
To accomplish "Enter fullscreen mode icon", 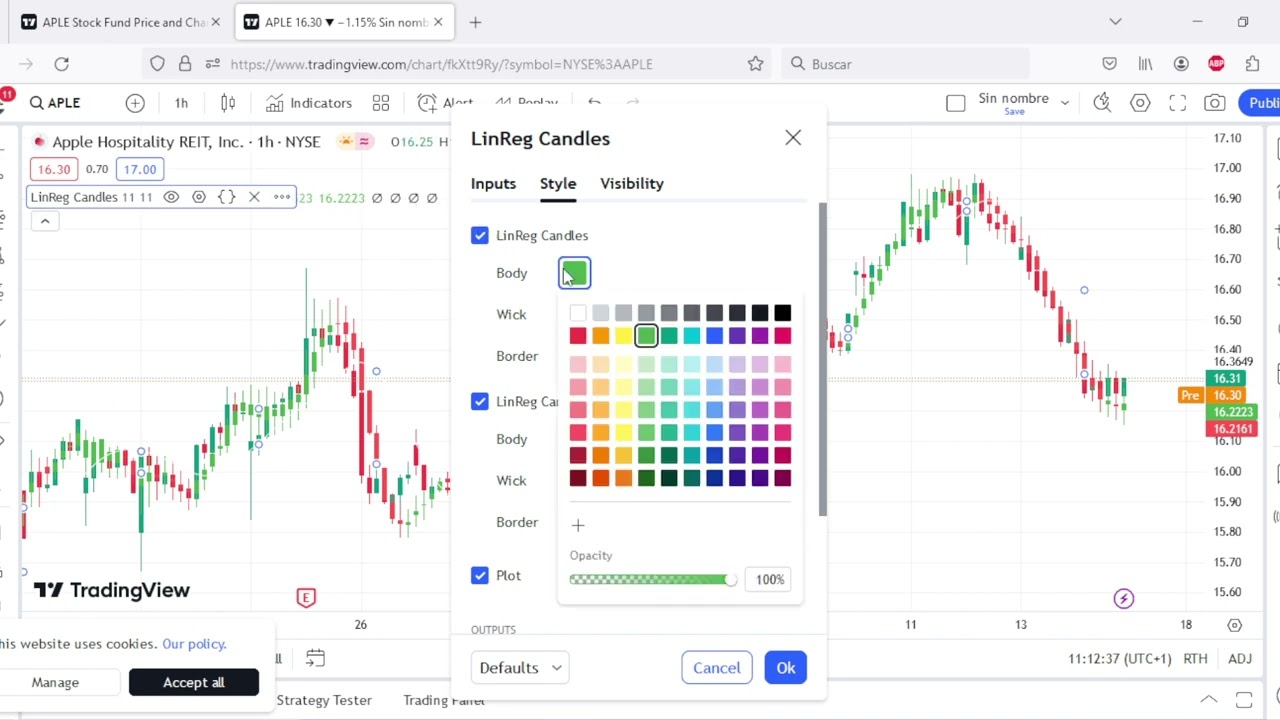I will click(1177, 103).
